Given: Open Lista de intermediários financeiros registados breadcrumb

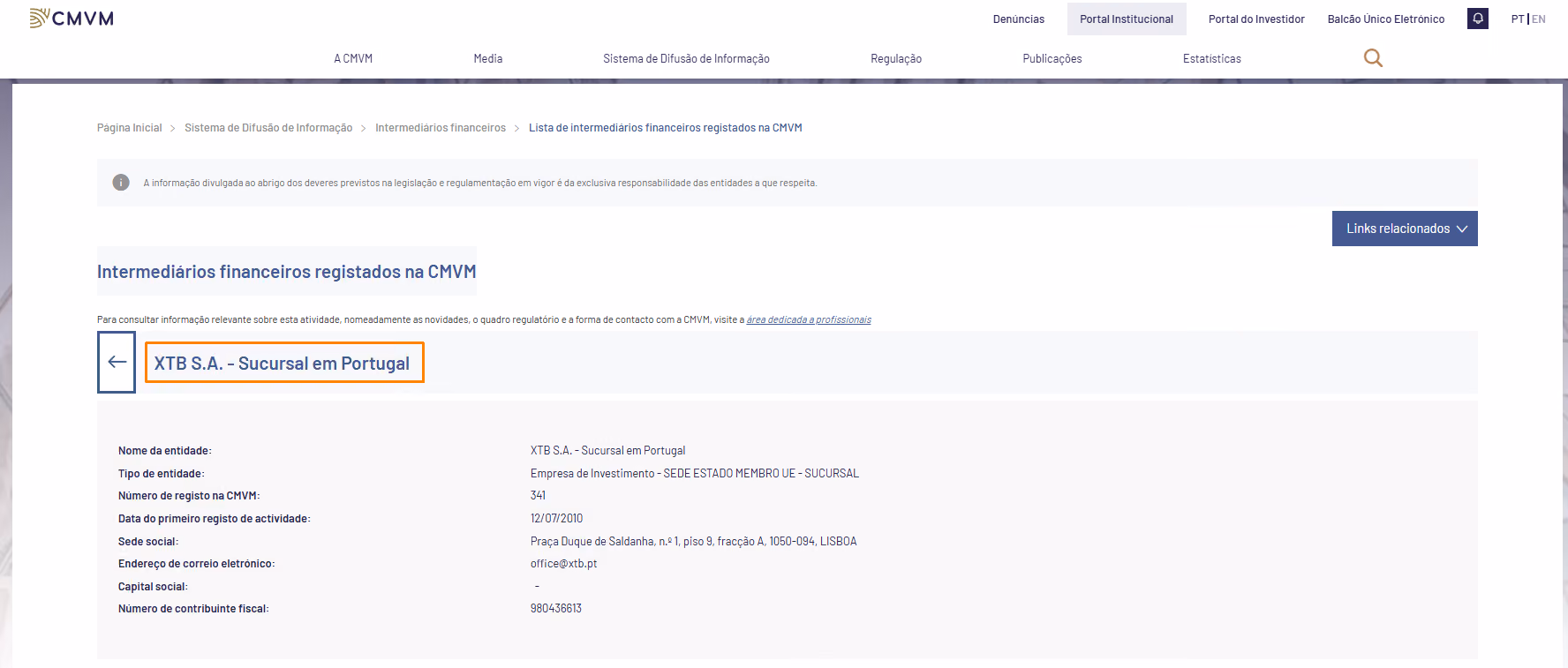Looking at the screenshot, I should pyautogui.click(x=666, y=128).
